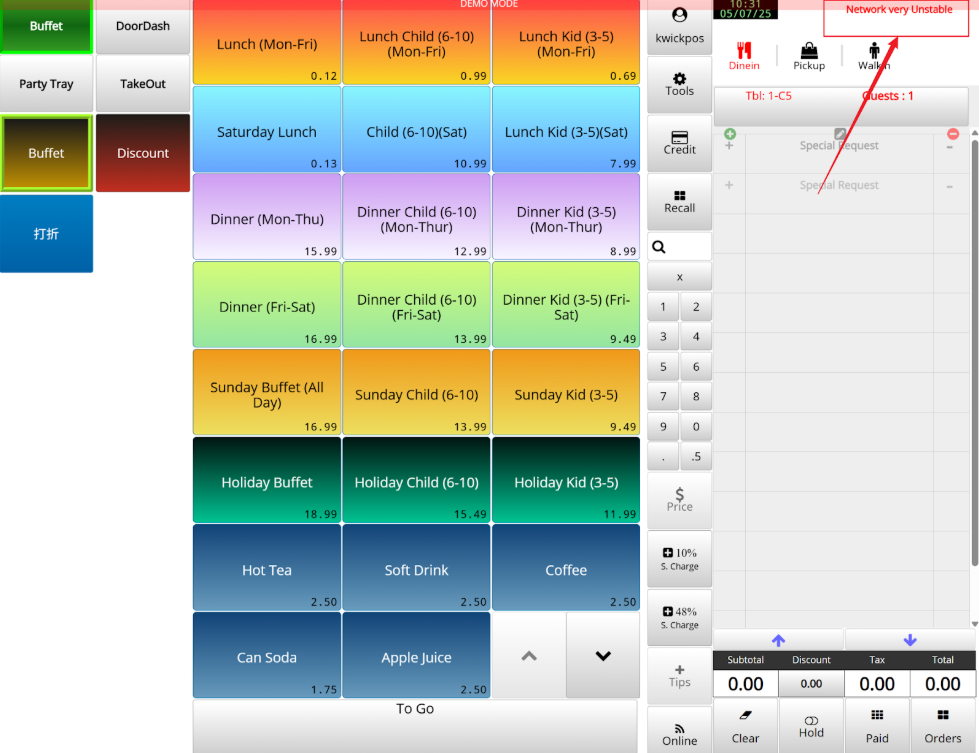Click the keypad x button
Viewport: 979px width, 753px height.
coord(679,277)
